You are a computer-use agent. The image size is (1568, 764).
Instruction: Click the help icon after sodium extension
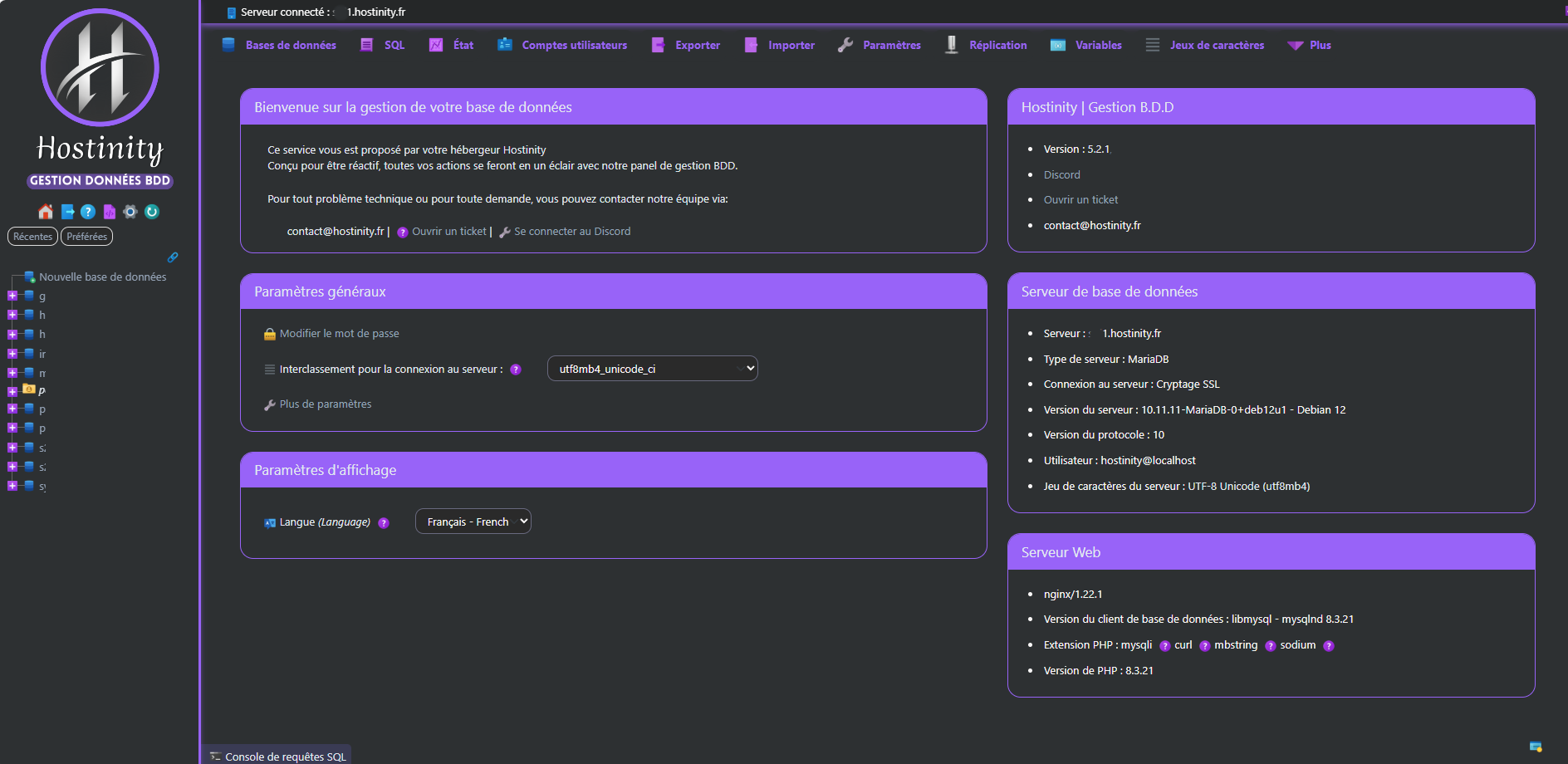click(1329, 646)
